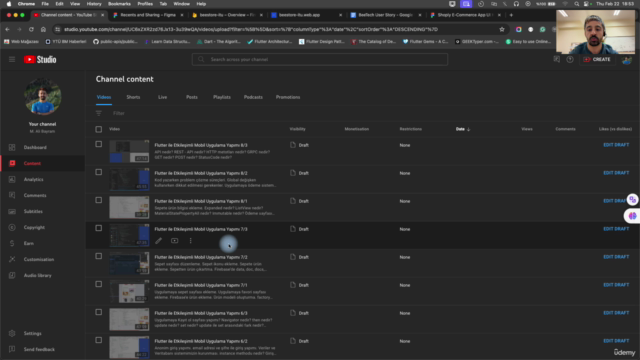Image resolution: width=640 pixels, height=360 pixels.
Task: Switch to the Promotions tab
Action: click(288, 97)
